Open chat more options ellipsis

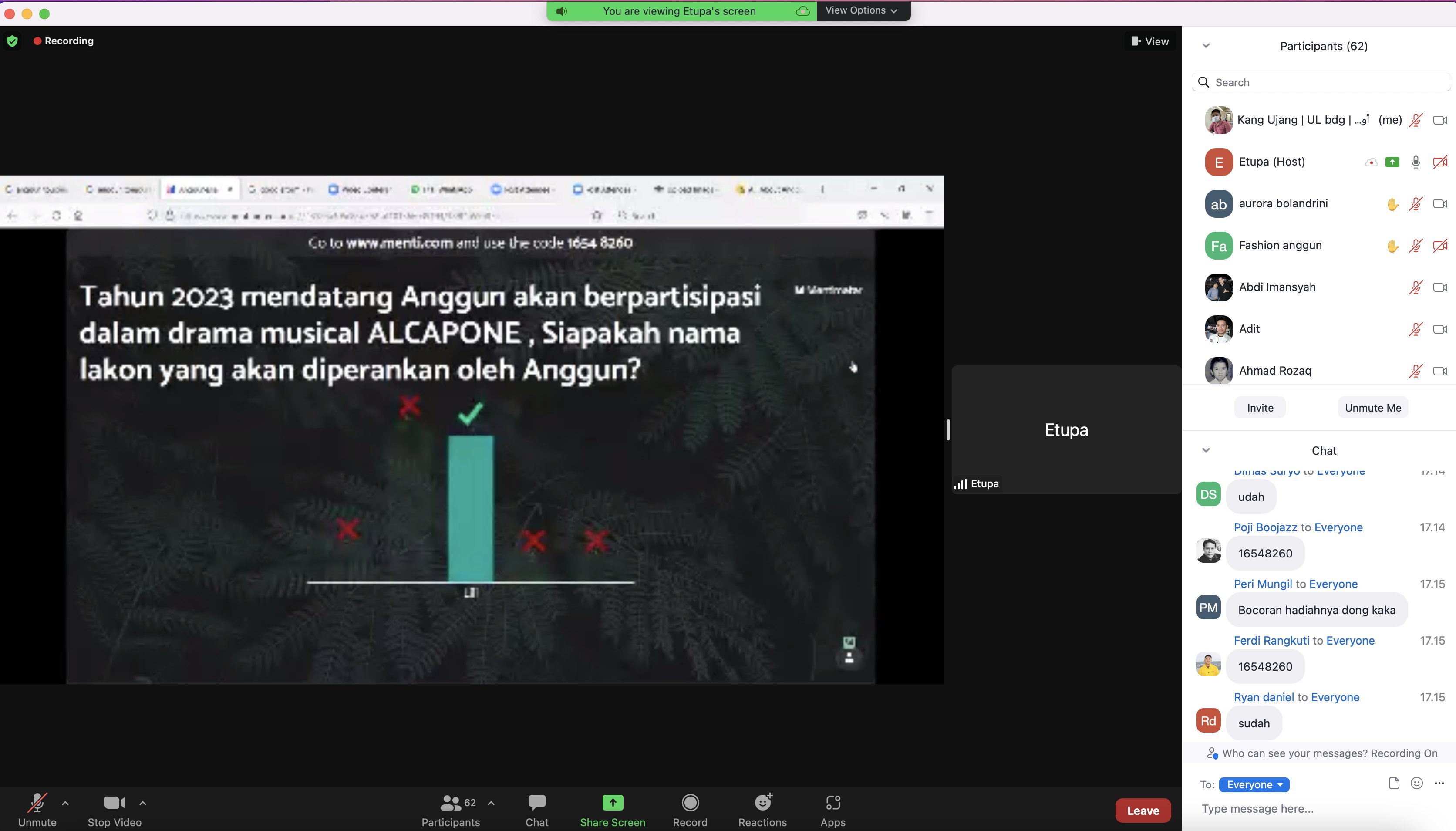(1439, 784)
